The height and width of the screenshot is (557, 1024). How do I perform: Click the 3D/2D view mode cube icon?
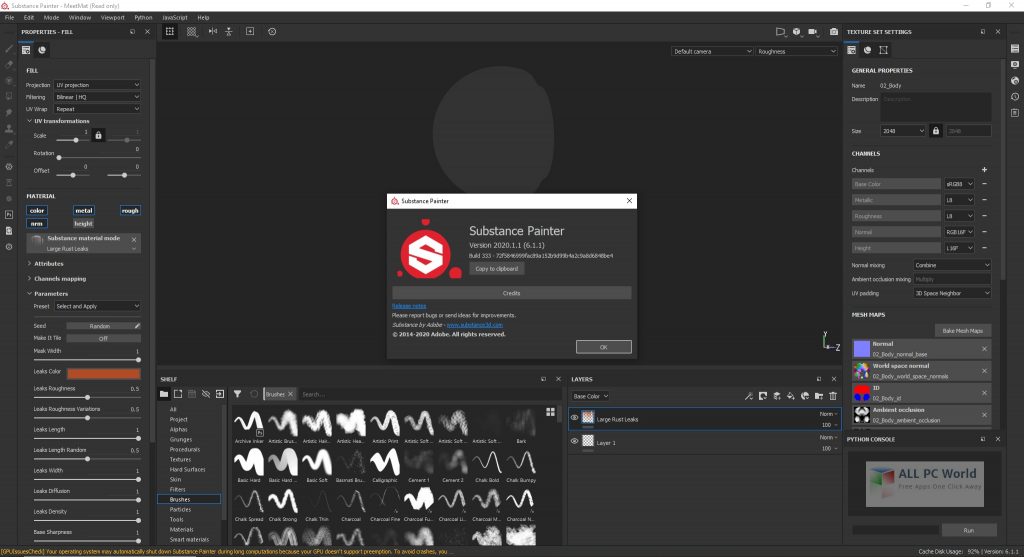pos(796,31)
